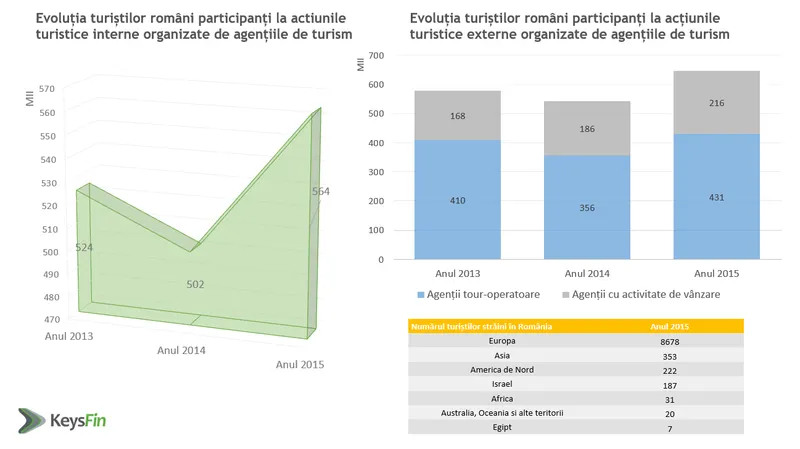Click the 356 value in the 2014 bar
The image size is (800, 449).
pos(587,208)
